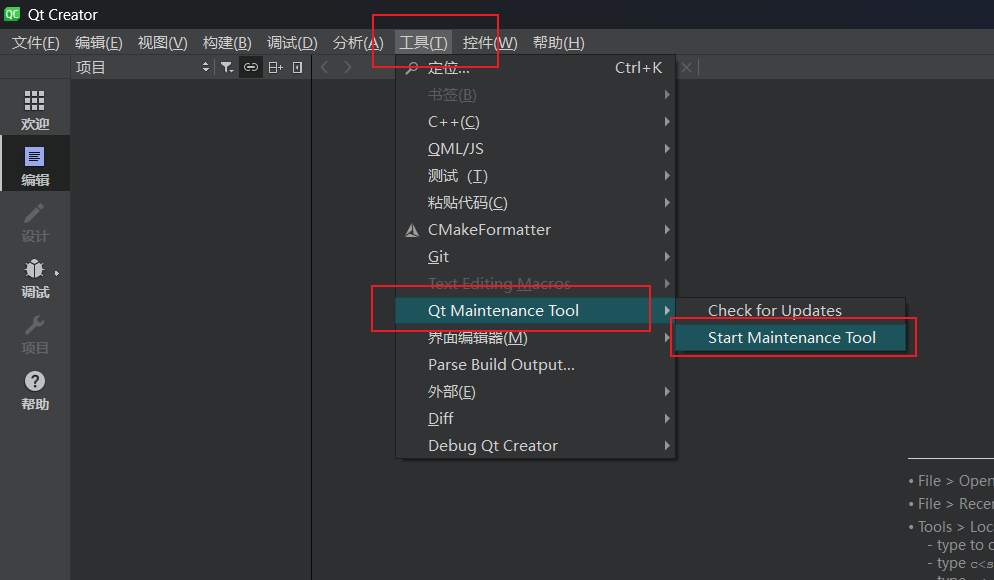Open the 文件(F) menu
Viewport: 994px width, 580px height.
[35, 43]
